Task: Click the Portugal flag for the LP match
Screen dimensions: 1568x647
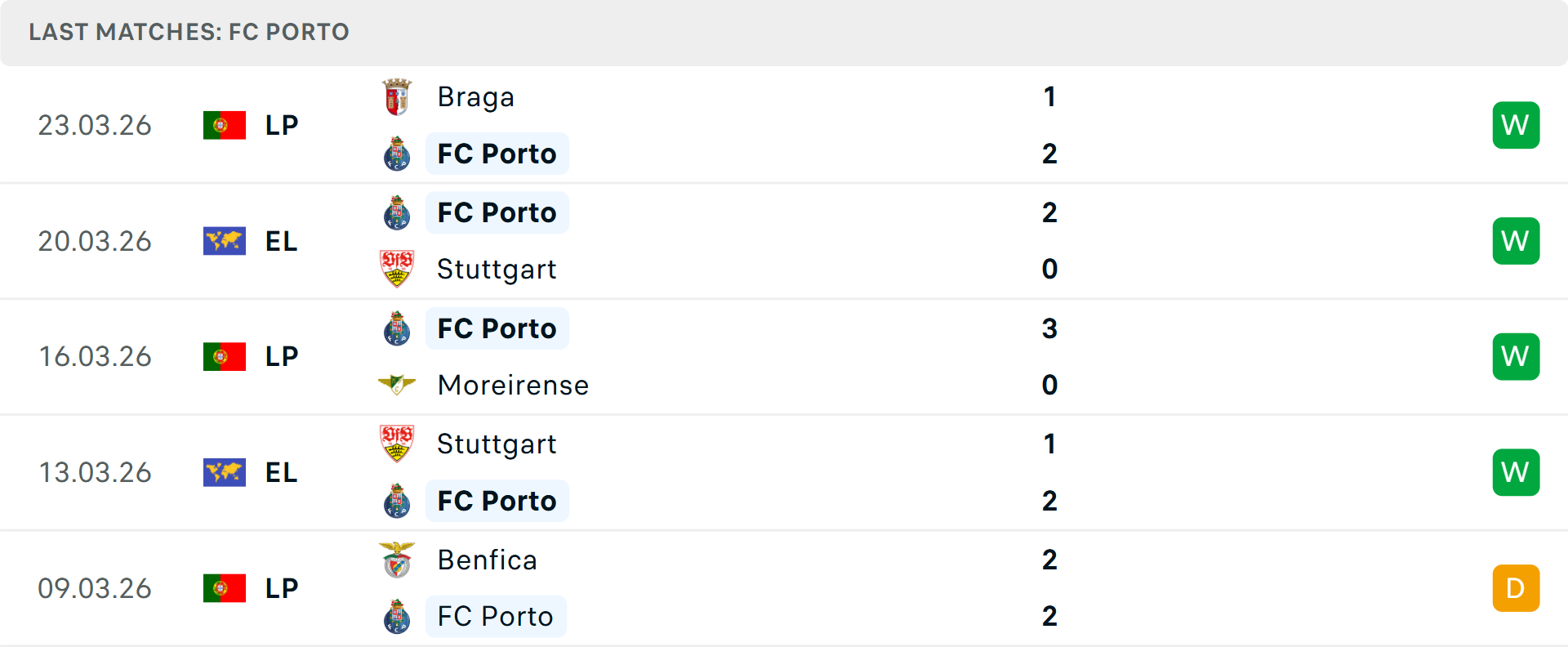Action: pos(225,125)
